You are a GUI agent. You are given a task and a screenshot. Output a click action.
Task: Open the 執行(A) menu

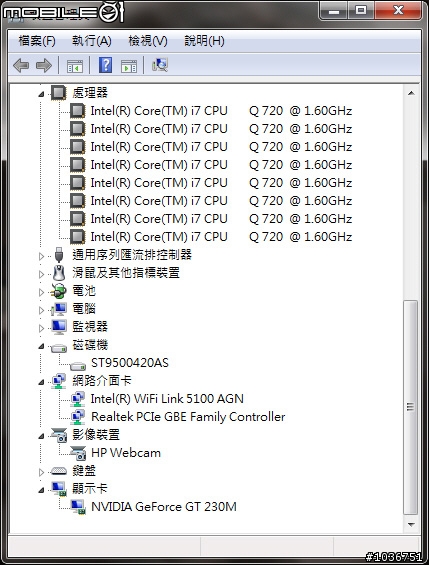point(91,41)
